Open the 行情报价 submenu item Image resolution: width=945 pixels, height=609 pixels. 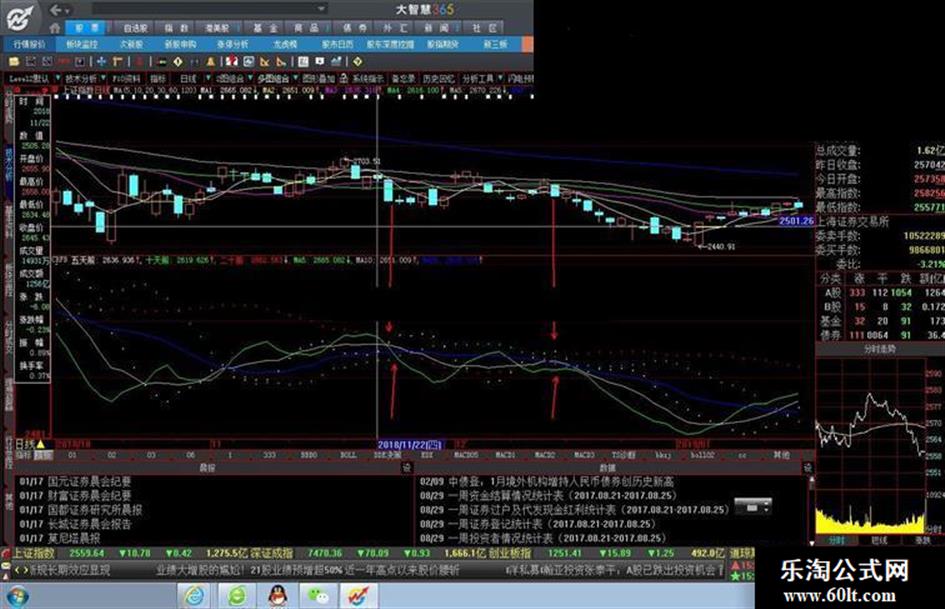click(30, 44)
